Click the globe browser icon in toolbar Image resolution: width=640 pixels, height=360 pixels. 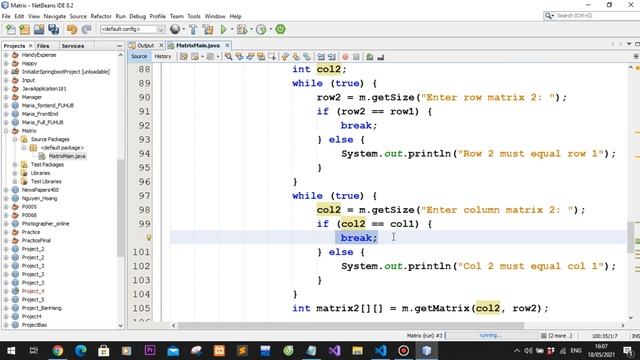(175, 29)
